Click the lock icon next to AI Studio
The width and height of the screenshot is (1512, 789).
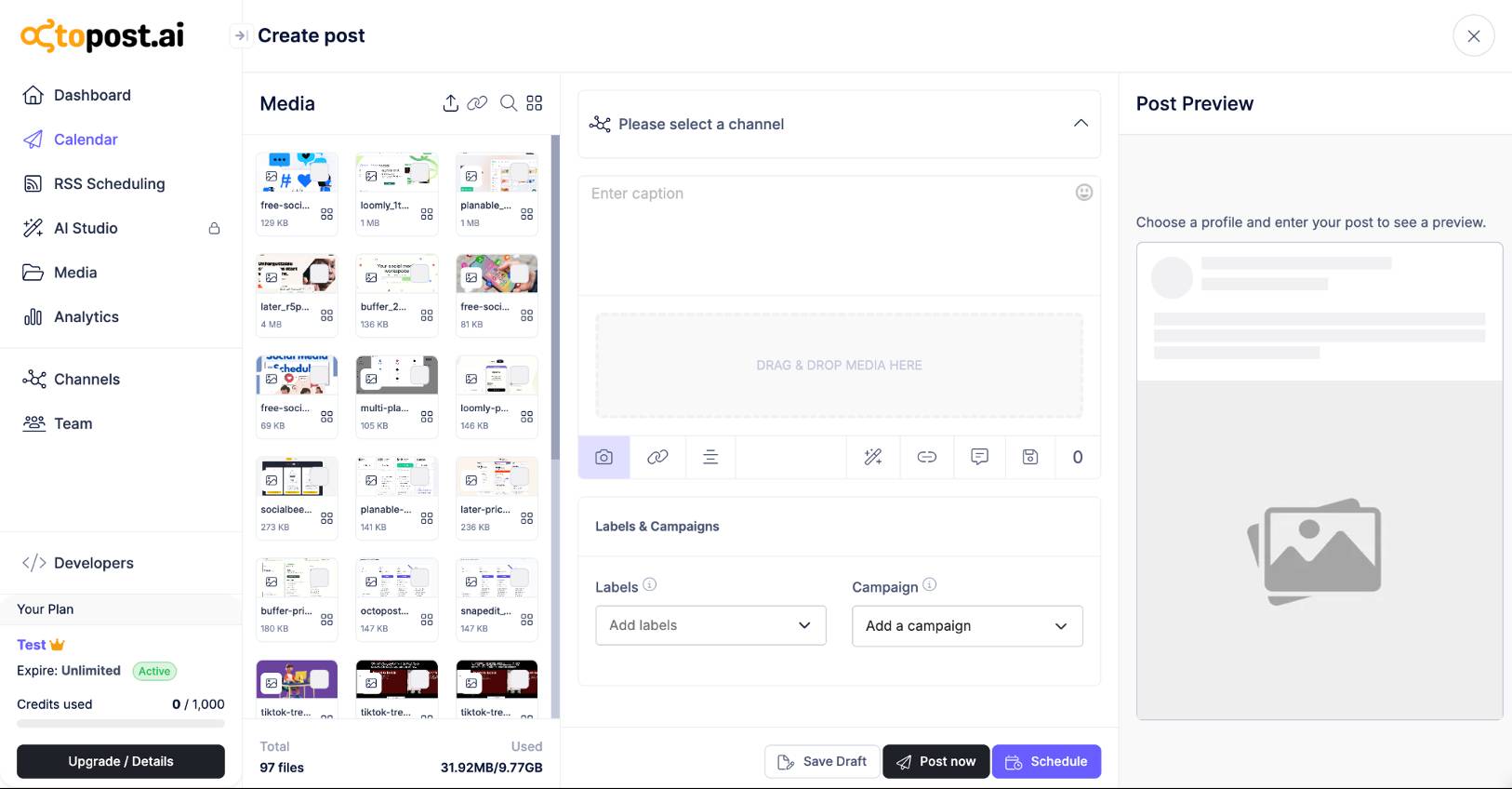pos(214,228)
